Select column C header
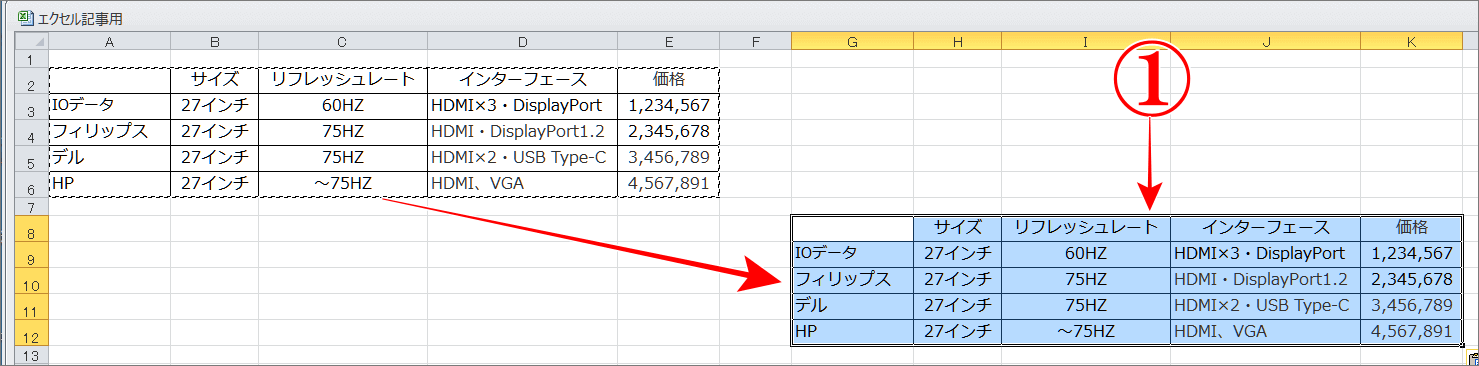The height and width of the screenshot is (366, 1479). [343, 41]
